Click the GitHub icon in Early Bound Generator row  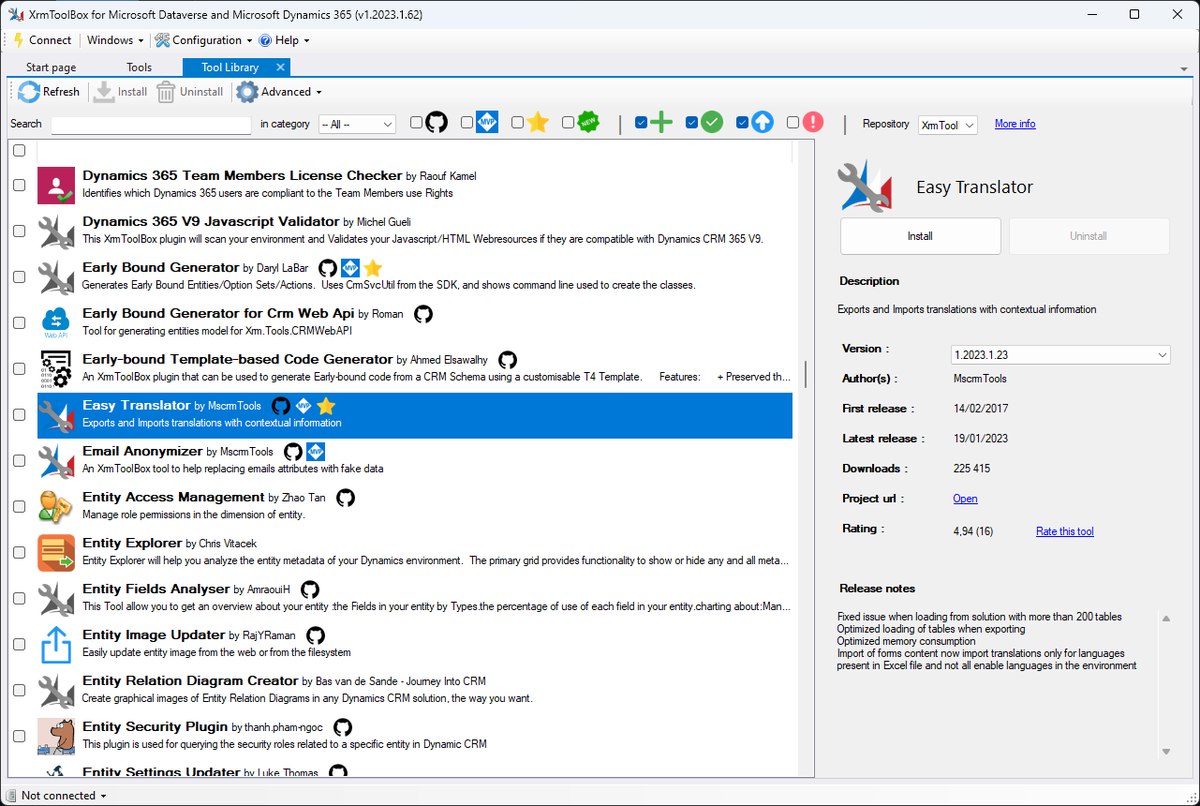click(327, 268)
